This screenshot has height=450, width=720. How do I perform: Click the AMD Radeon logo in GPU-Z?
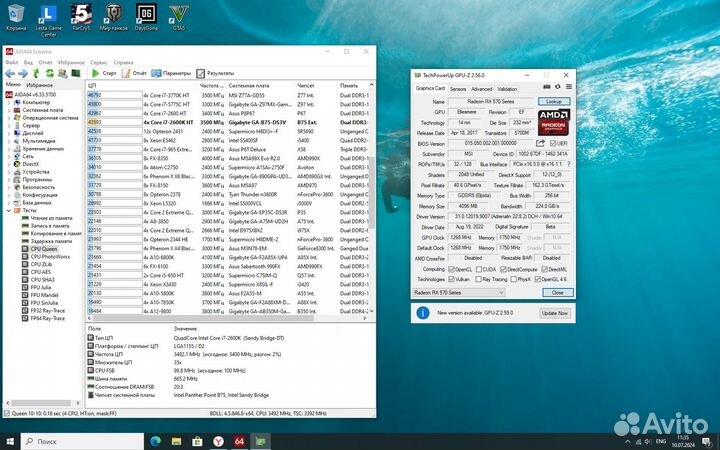[x=554, y=122]
